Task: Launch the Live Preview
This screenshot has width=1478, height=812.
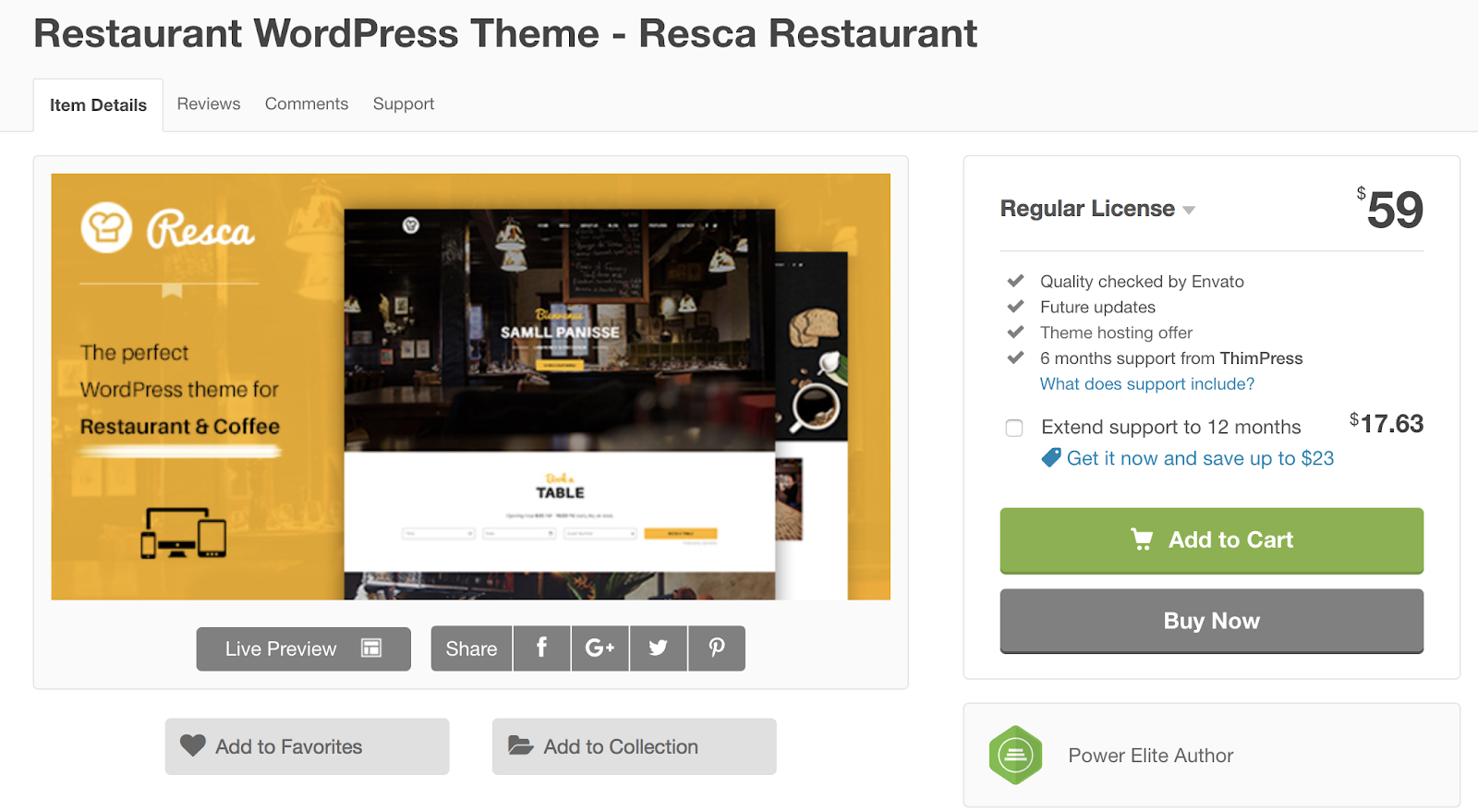Action: tap(303, 648)
